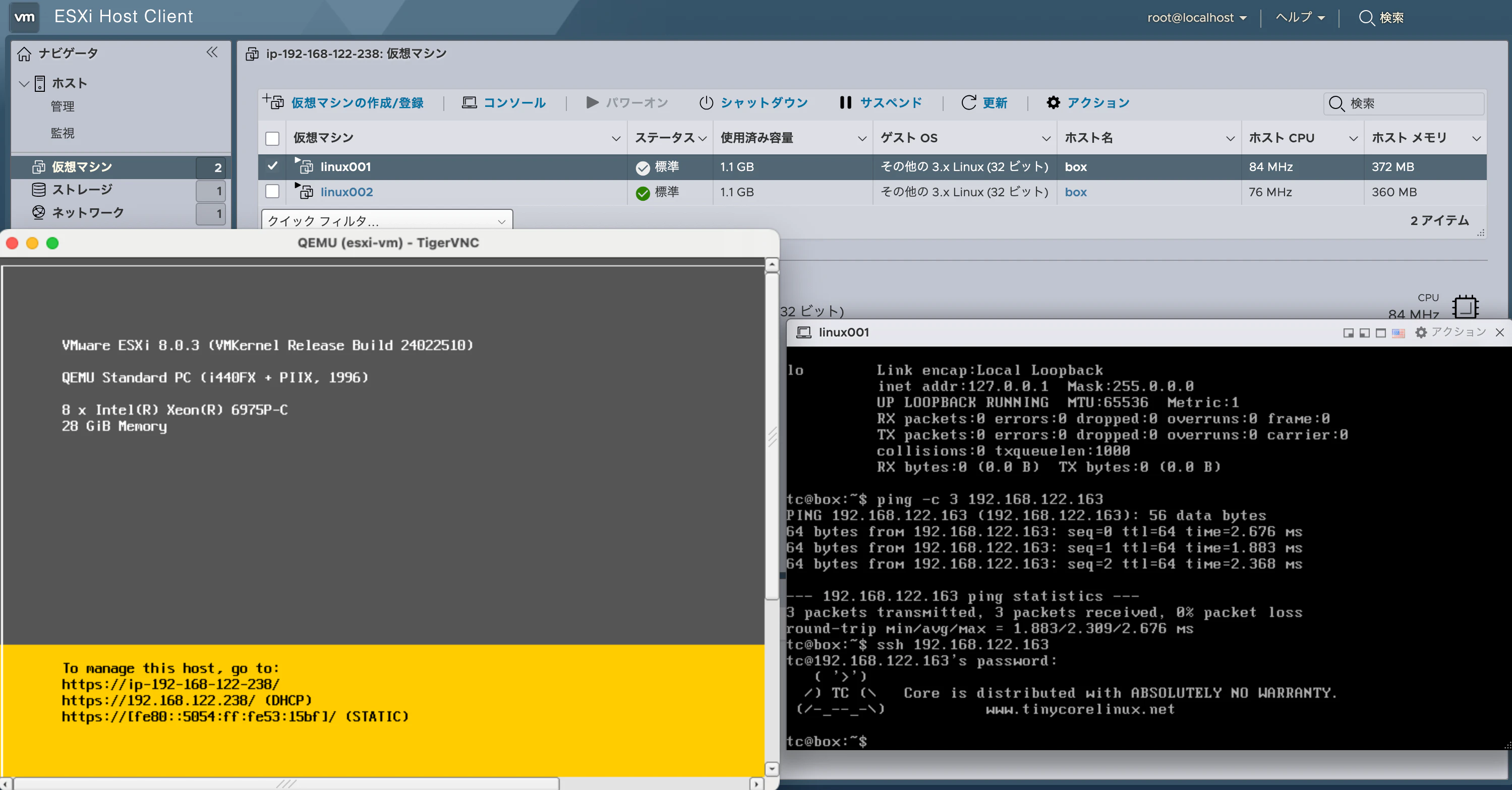The image size is (1512, 790).
Task: Toggle the select-all checkbox in table header
Action: pos(272,139)
